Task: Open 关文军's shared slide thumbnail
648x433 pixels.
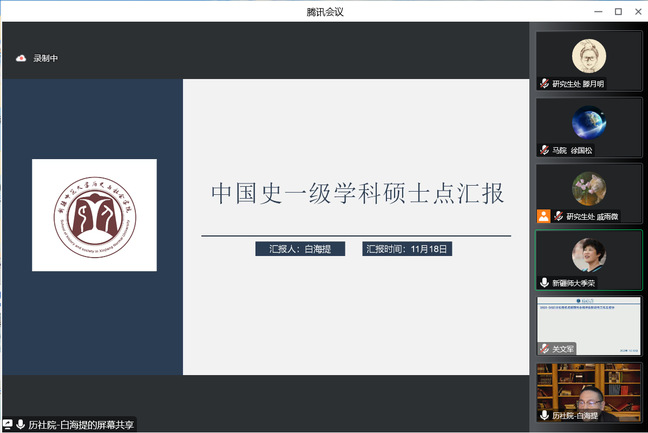Action: (x=589, y=320)
